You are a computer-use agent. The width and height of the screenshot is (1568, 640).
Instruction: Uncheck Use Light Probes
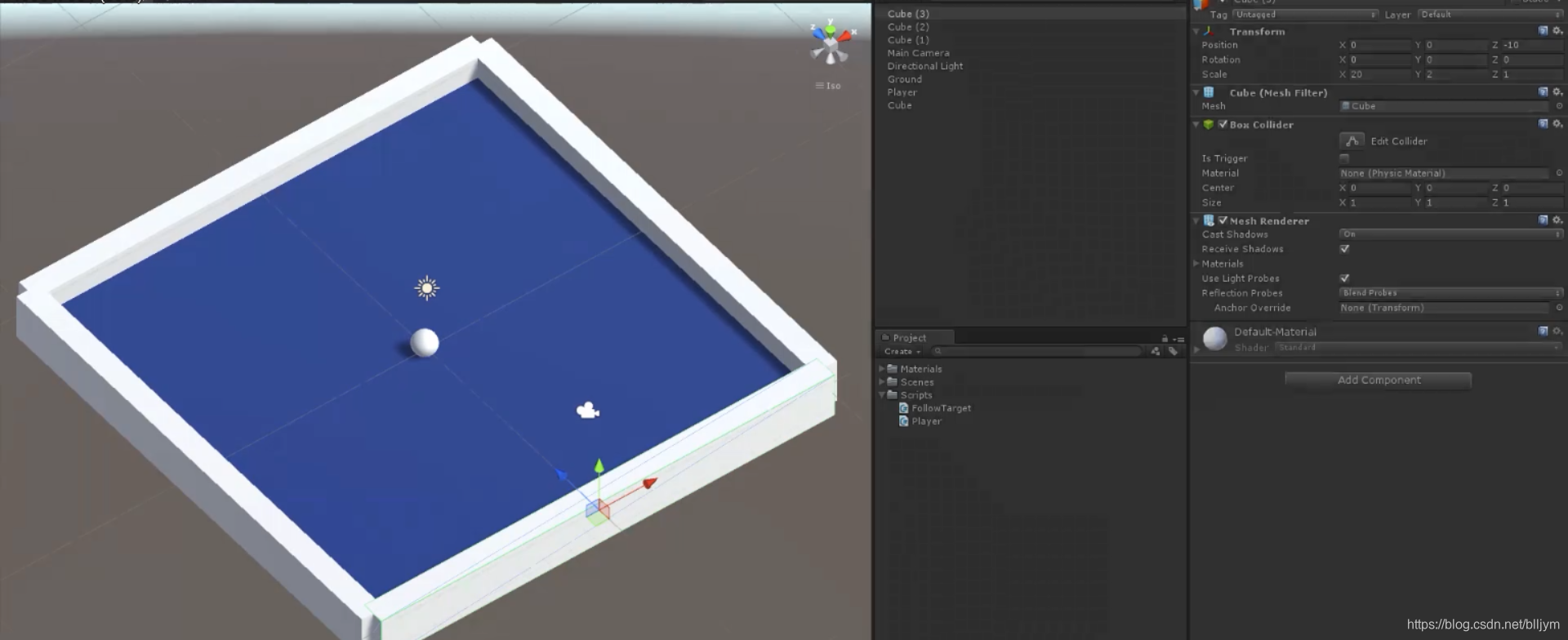click(1344, 278)
